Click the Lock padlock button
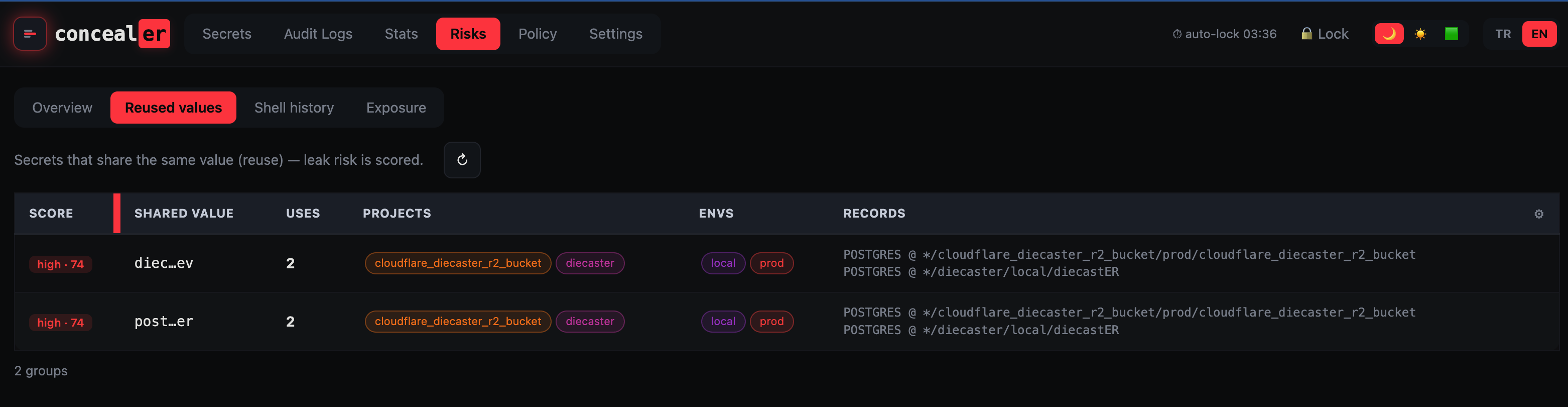 pyautogui.click(x=1324, y=34)
